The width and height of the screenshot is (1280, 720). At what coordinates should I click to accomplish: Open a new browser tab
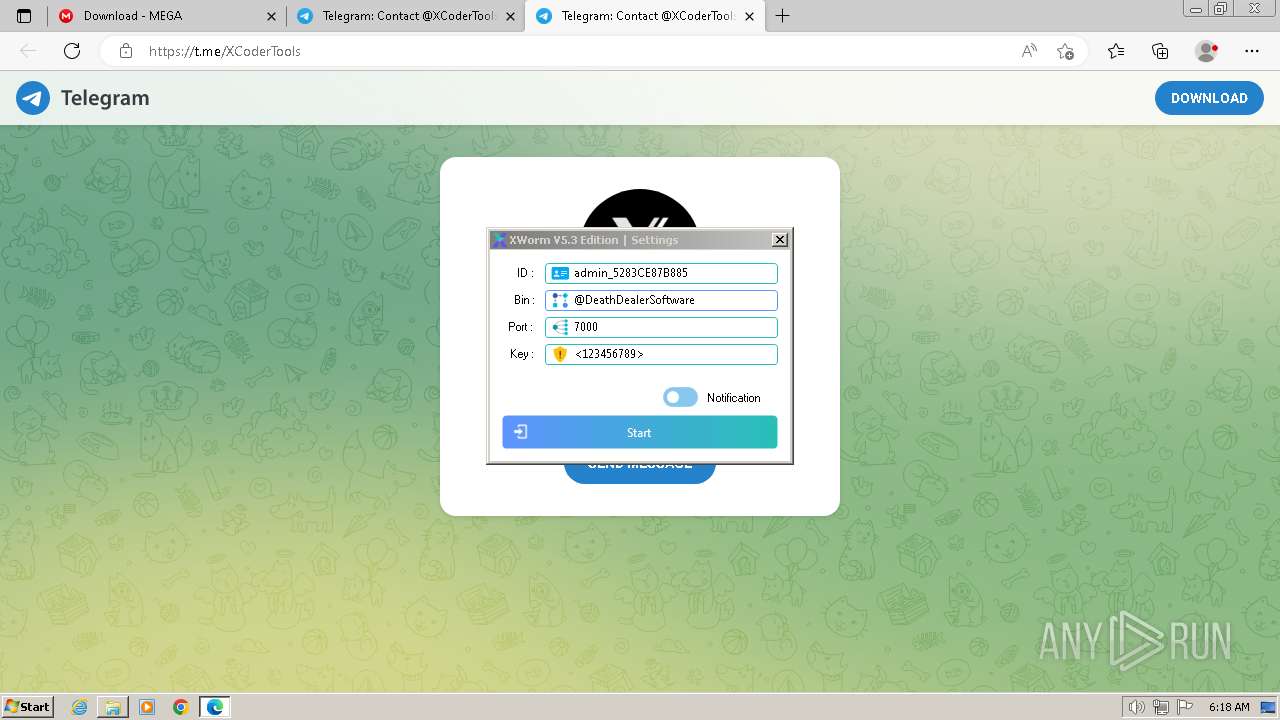coord(782,16)
